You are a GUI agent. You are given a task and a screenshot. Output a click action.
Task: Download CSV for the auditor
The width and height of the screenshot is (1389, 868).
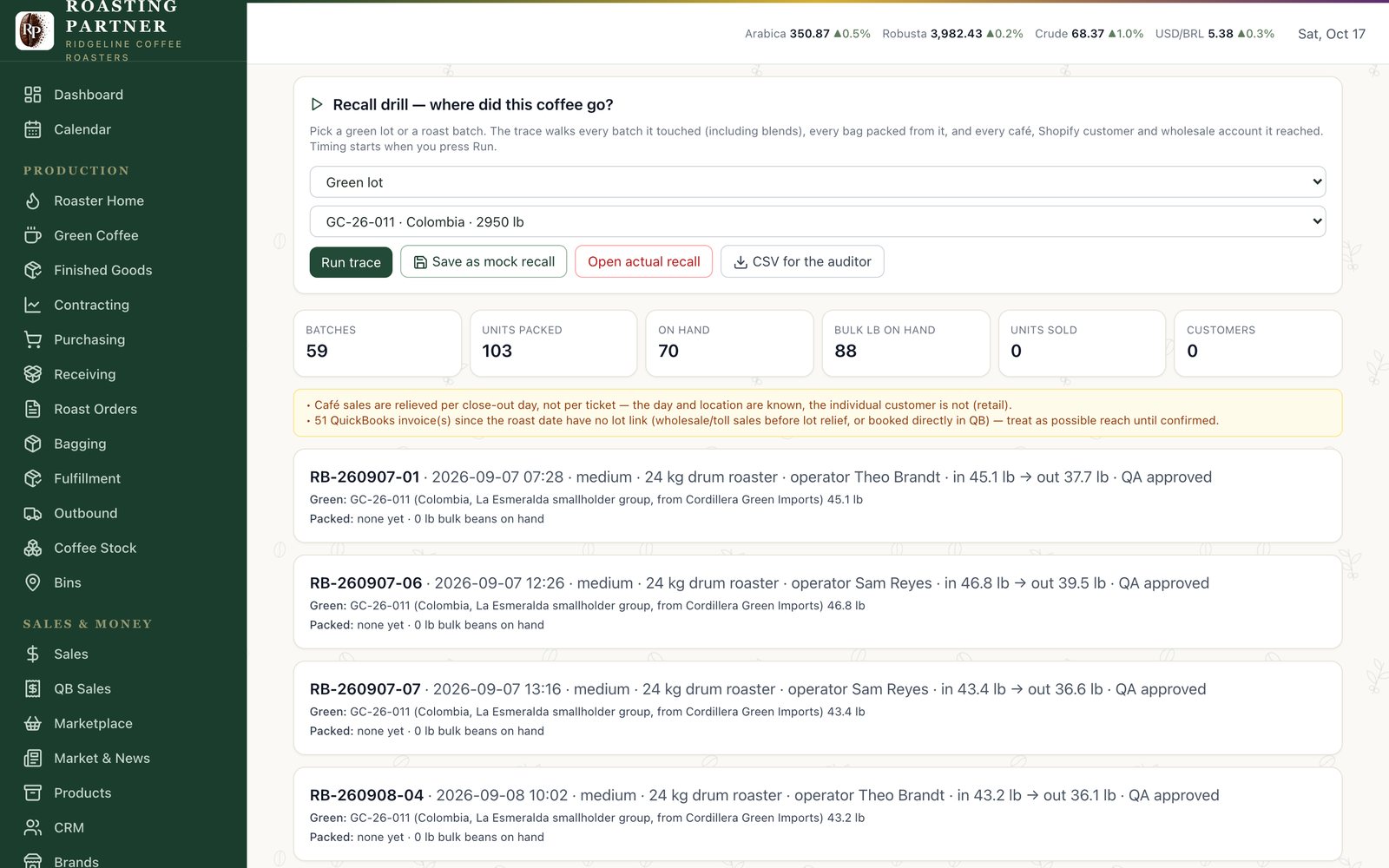coord(802,261)
